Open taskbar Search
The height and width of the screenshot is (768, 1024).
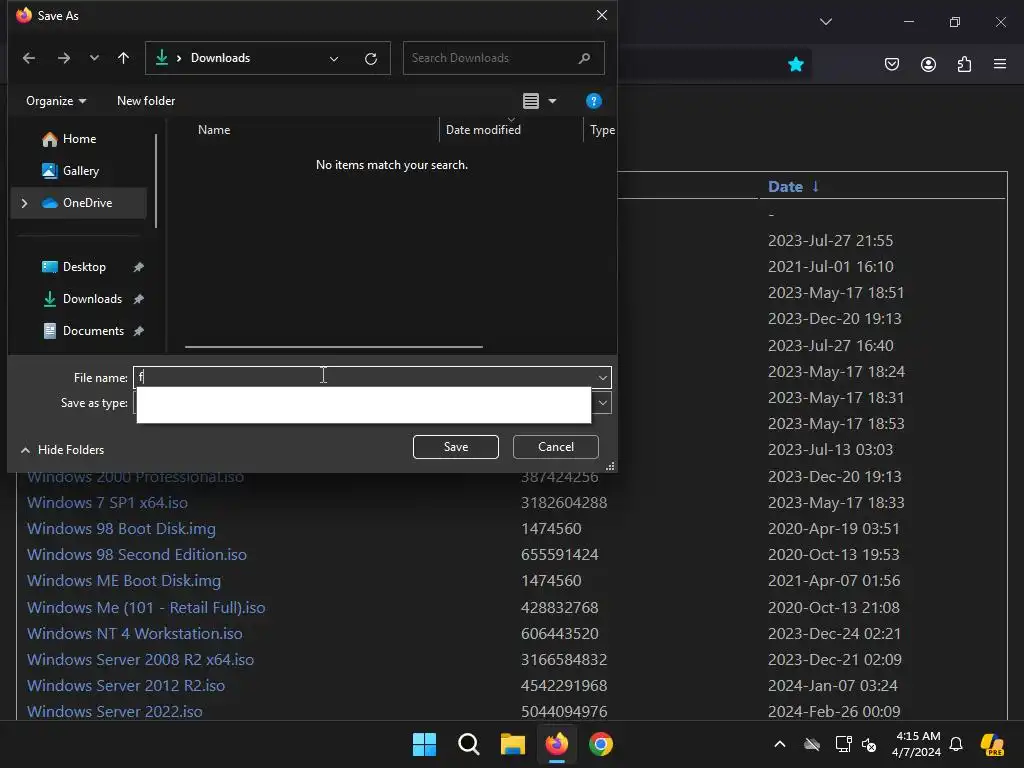click(468, 744)
